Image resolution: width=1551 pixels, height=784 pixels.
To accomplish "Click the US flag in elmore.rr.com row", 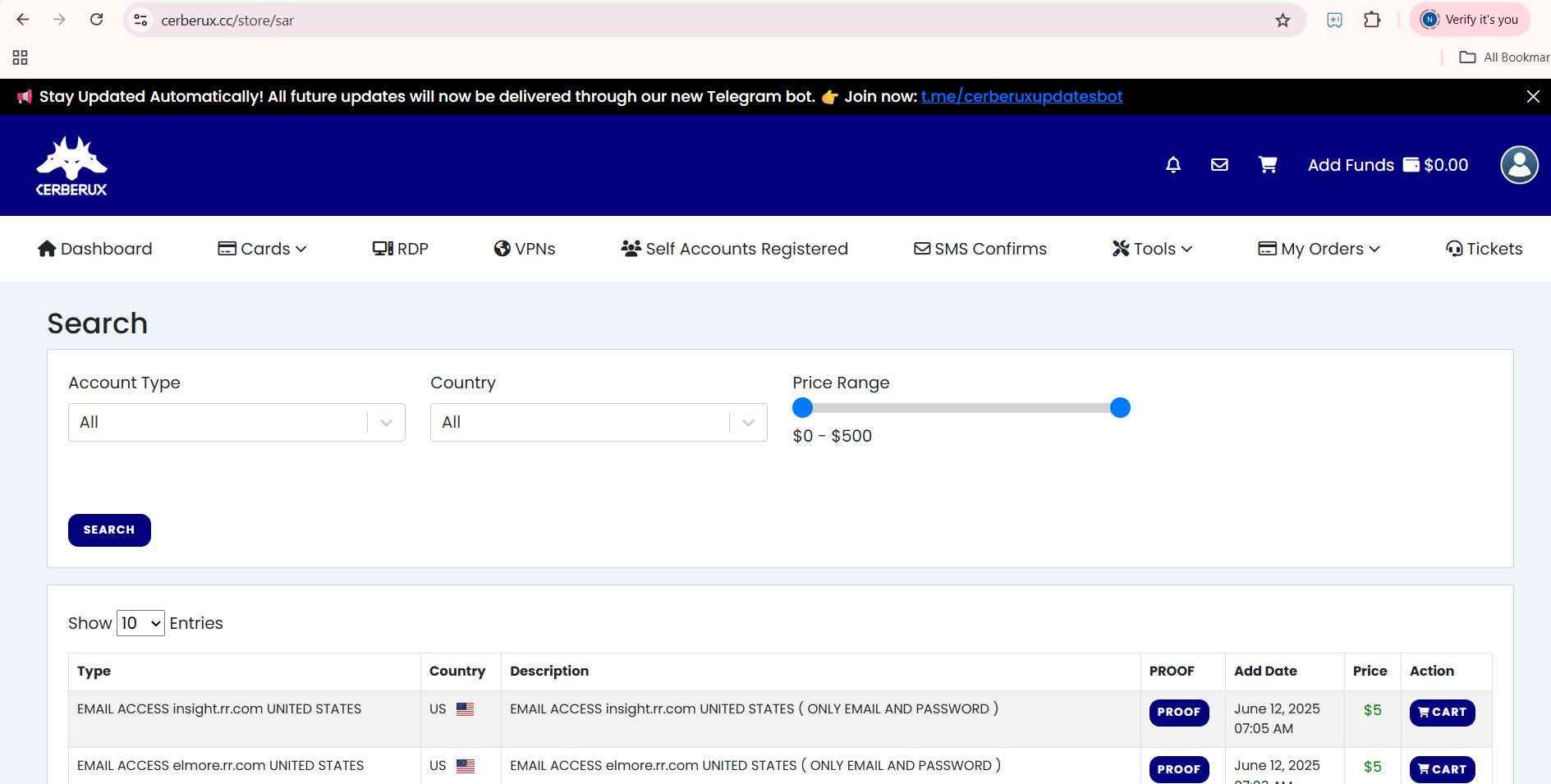I will [466, 766].
